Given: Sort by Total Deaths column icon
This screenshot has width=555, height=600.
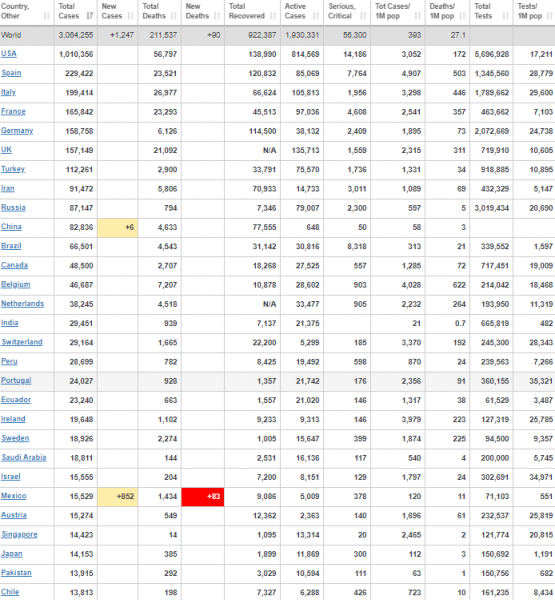Looking at the screenshot, I should click(174, 16).
